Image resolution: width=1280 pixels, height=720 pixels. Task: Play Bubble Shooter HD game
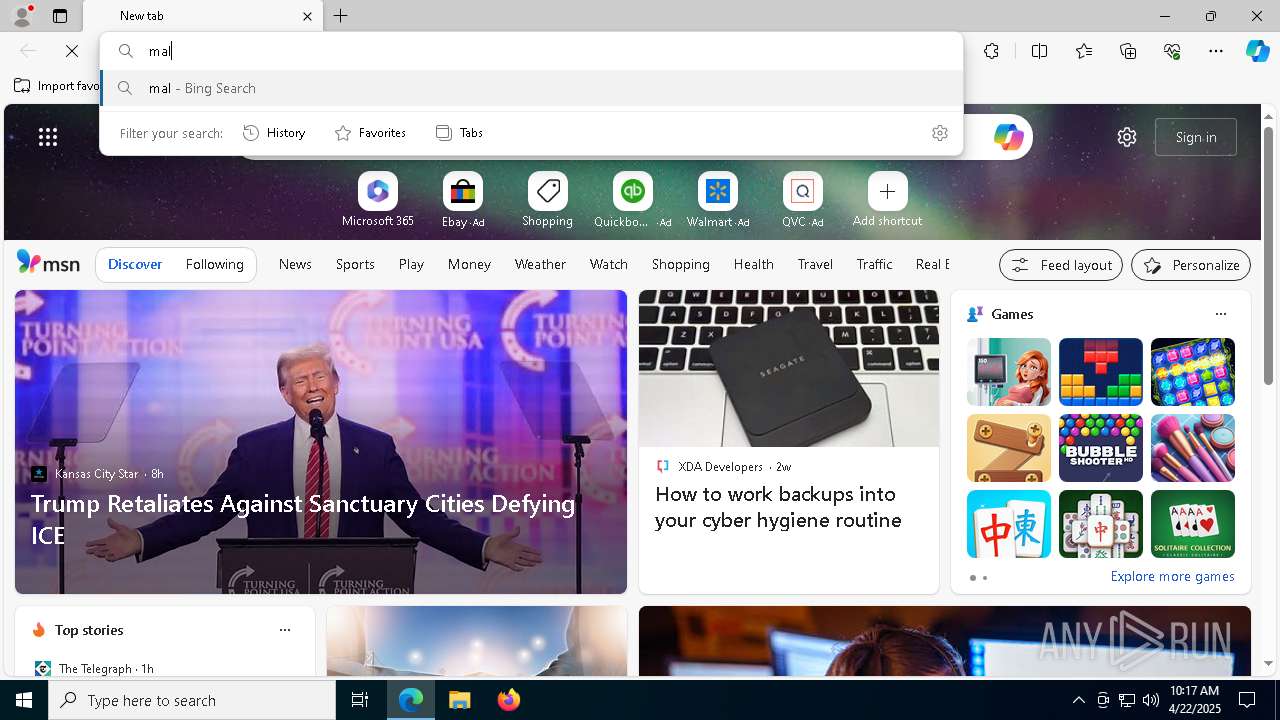(x=1101, y=448)
